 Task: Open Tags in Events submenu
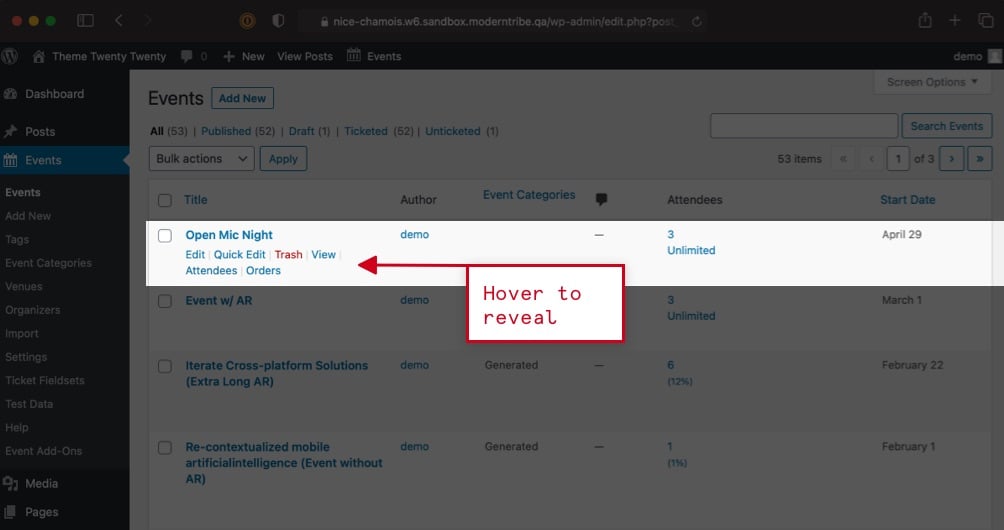coord(17,239)
